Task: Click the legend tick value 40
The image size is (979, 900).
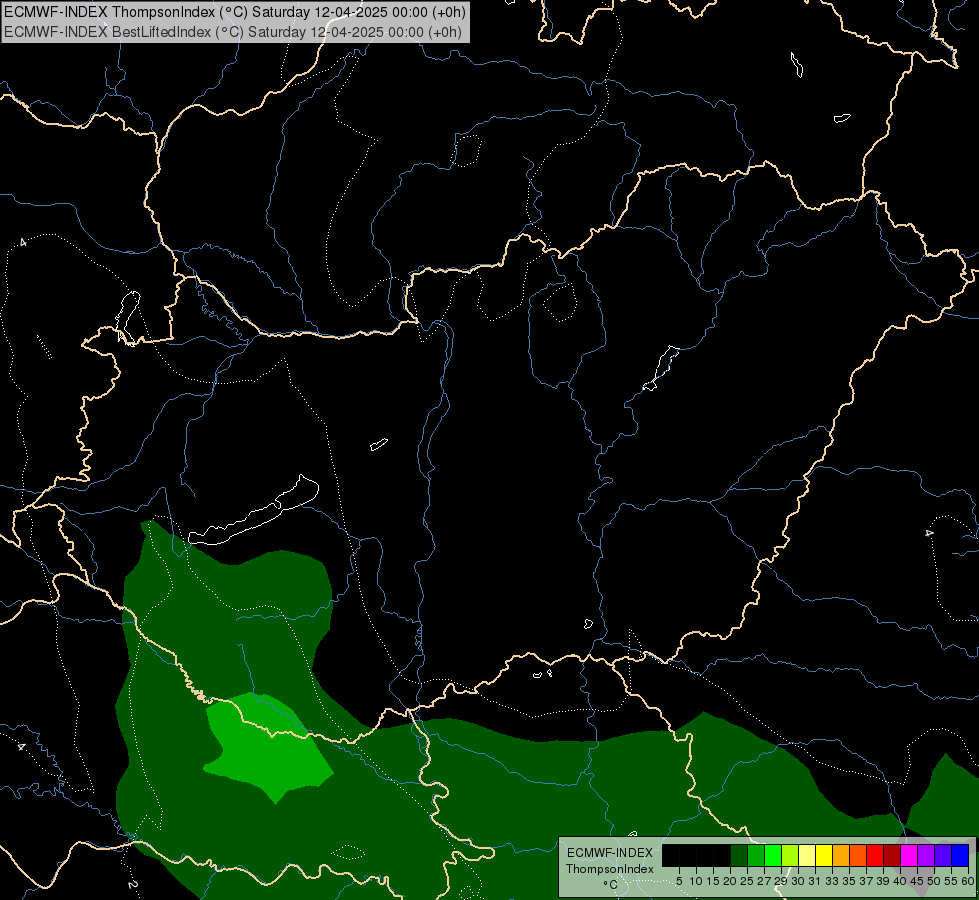Action: pos(900,881)
